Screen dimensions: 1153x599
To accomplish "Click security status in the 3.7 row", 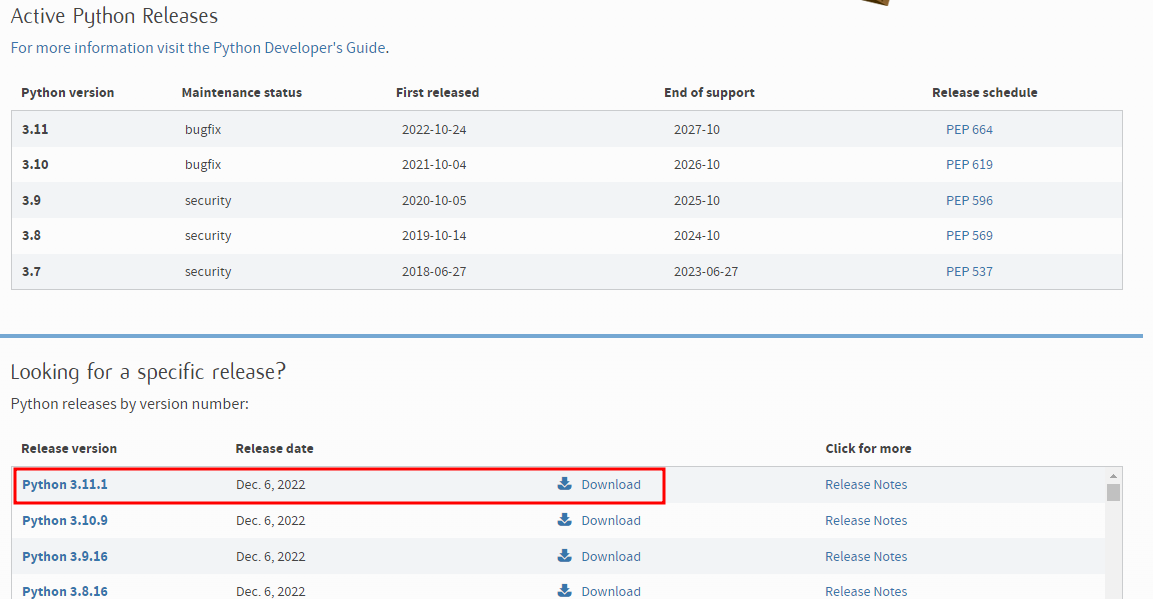I will click(208, 272).
